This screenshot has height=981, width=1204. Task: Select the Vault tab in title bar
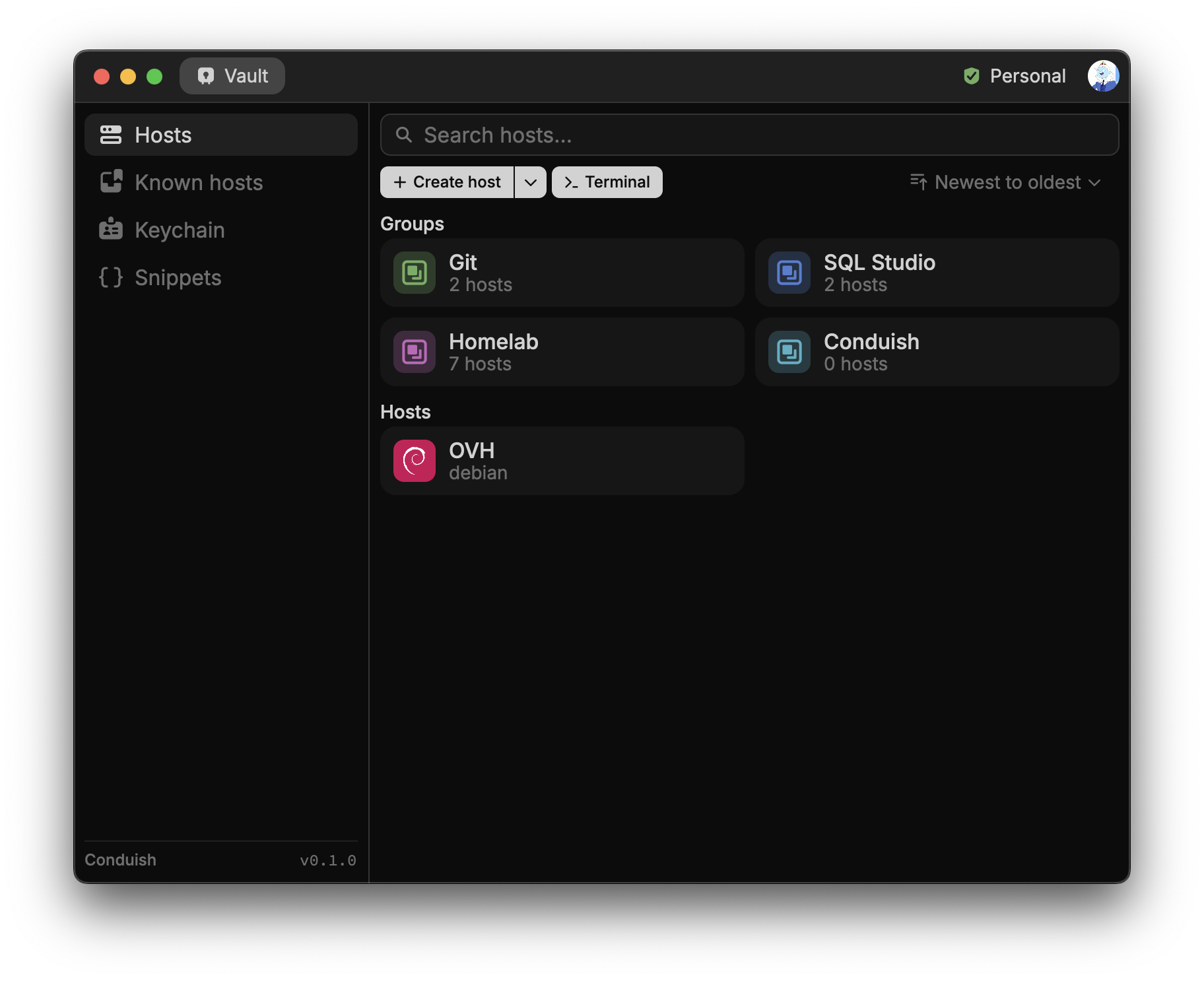click(x=232, y=76)
